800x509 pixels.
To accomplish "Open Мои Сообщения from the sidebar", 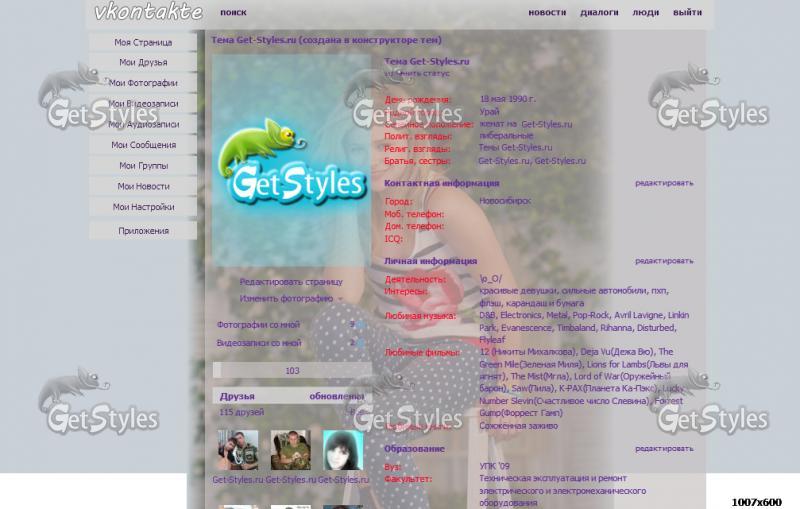I will pos(143,145).
